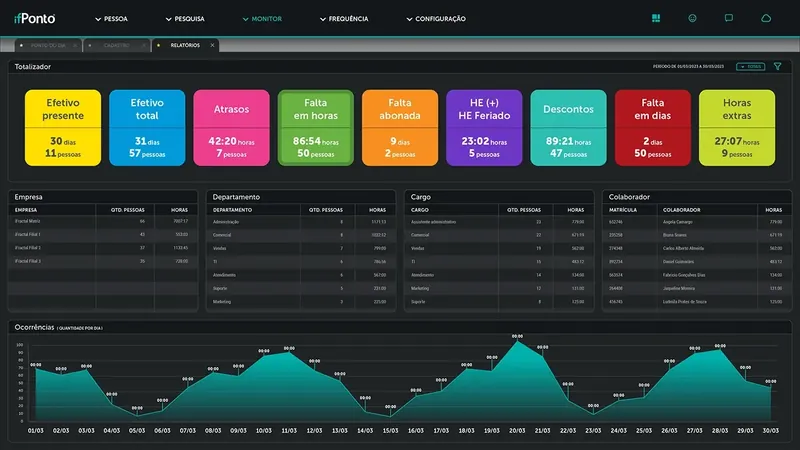Click the Departamento column header
The image size is (800, 450).
[x=232, y=210]
